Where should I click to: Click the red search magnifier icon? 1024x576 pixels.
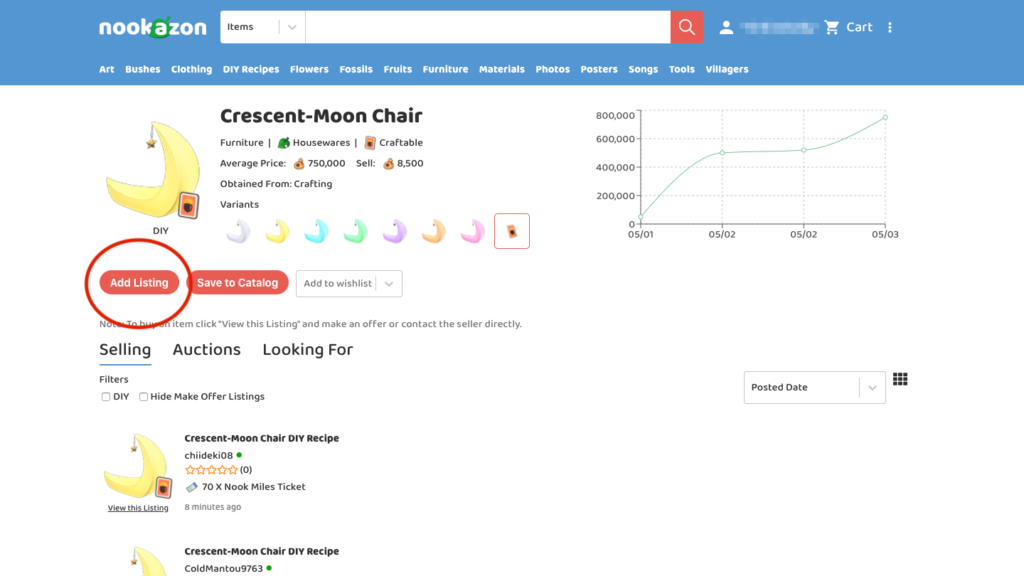[686, 27]
